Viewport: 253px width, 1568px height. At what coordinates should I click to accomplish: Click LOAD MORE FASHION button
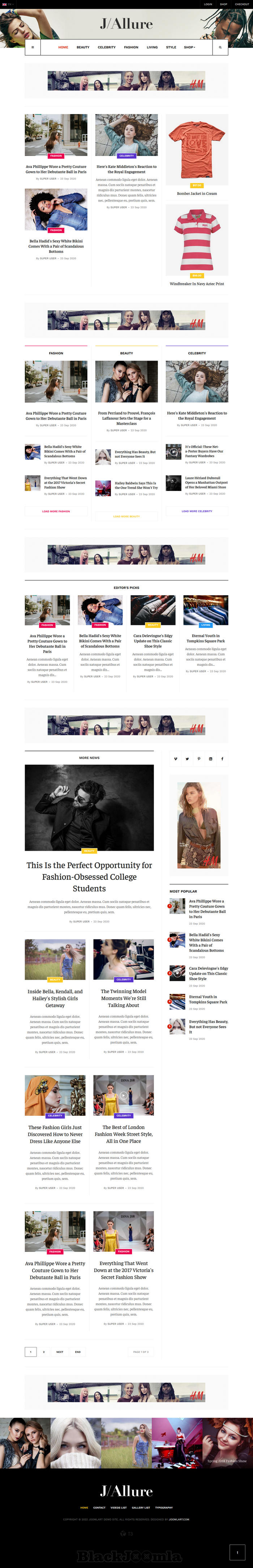56,511
